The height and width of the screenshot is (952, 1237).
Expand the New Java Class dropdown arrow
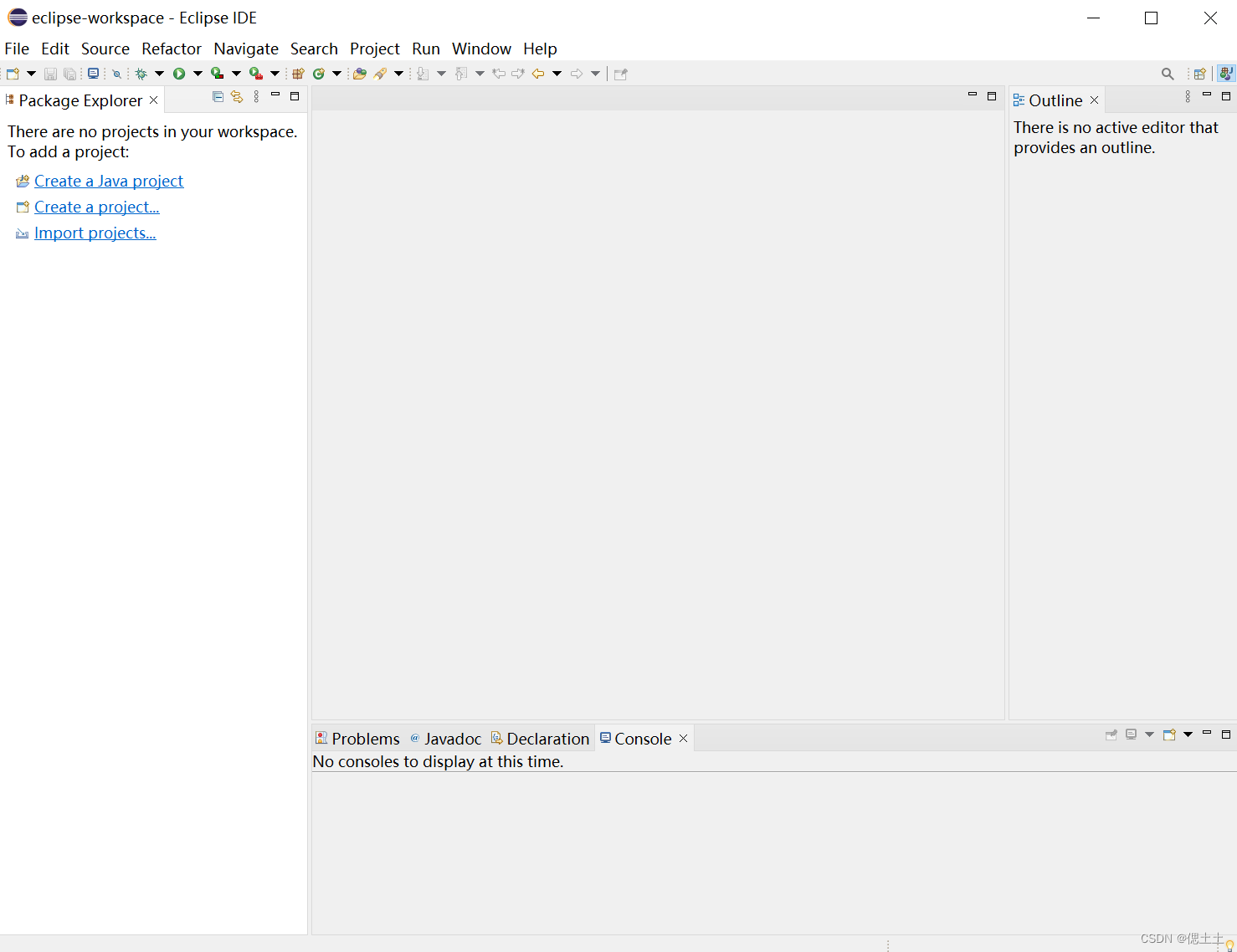[336, 74]
